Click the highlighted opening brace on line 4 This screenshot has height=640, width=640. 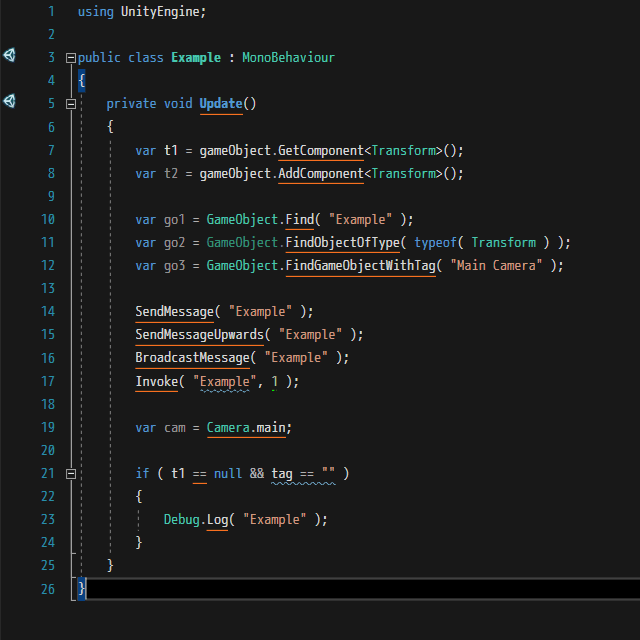[x=82, y=81]
